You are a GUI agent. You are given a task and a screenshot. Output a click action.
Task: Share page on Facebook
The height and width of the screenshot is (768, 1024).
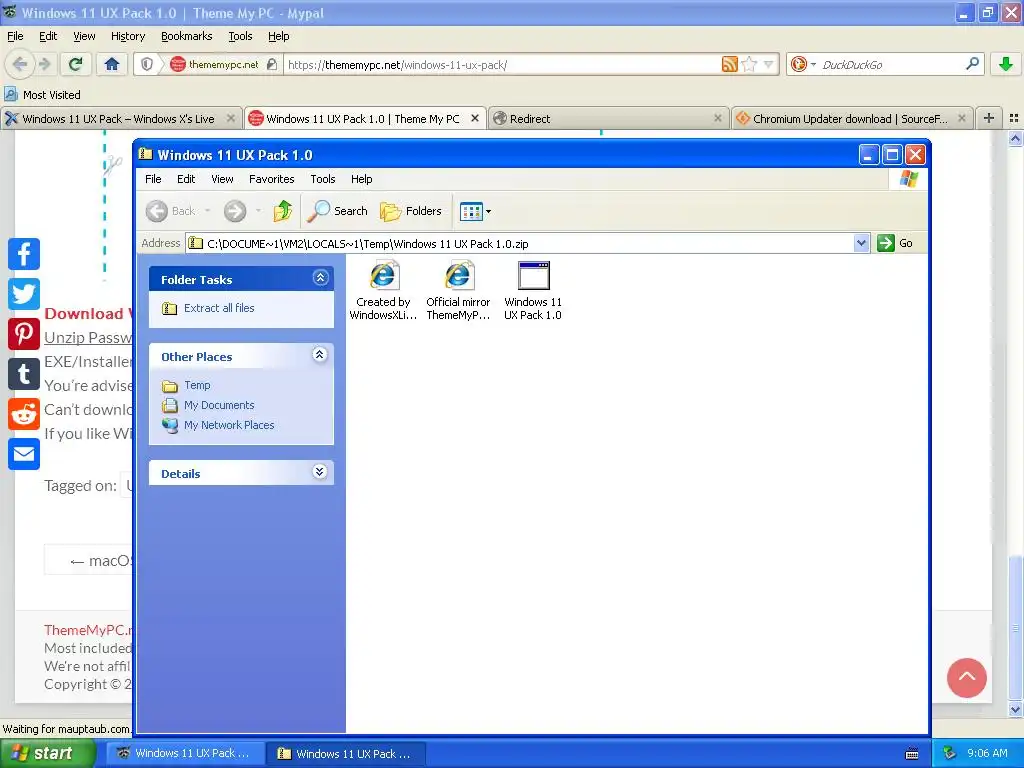[x=24, y=254]
